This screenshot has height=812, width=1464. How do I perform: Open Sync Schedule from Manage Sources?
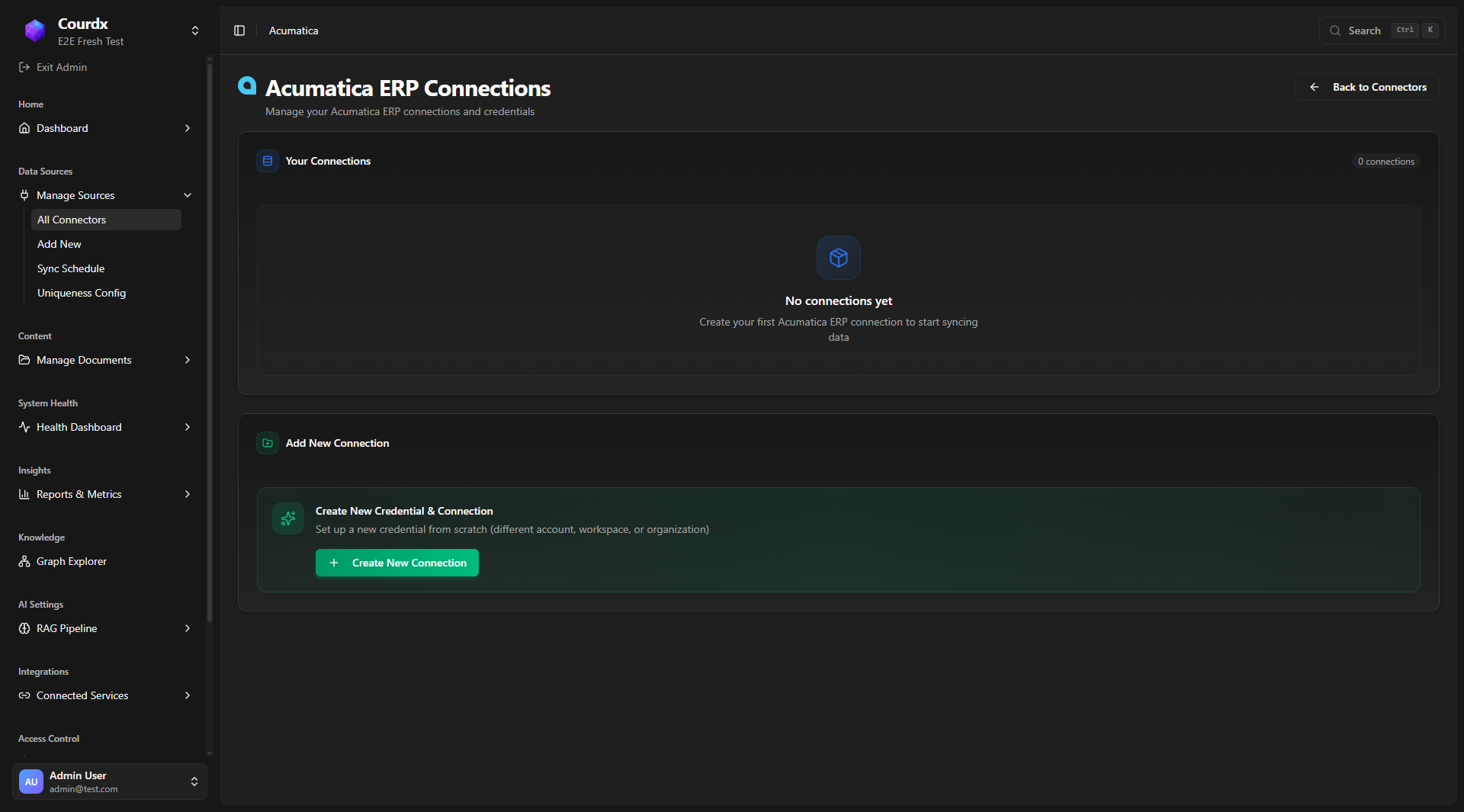pos(70,268)
